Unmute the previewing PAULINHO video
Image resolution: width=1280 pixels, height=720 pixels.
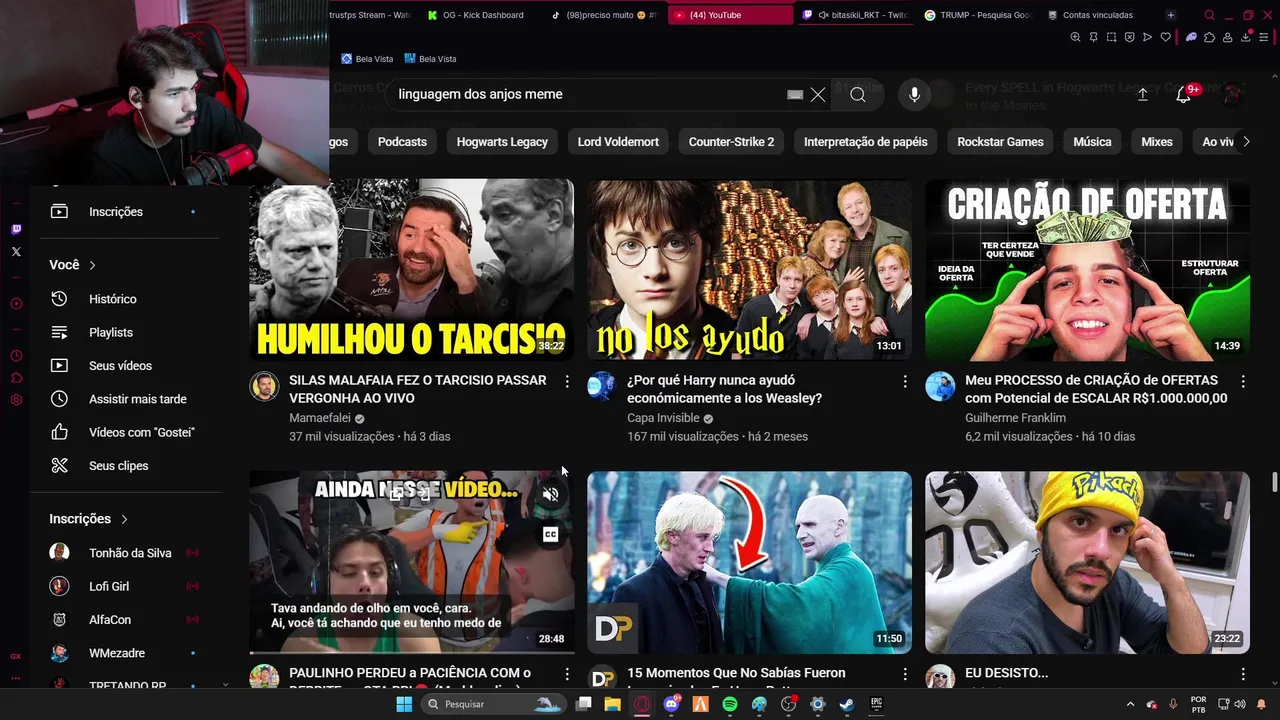point(550,494)
